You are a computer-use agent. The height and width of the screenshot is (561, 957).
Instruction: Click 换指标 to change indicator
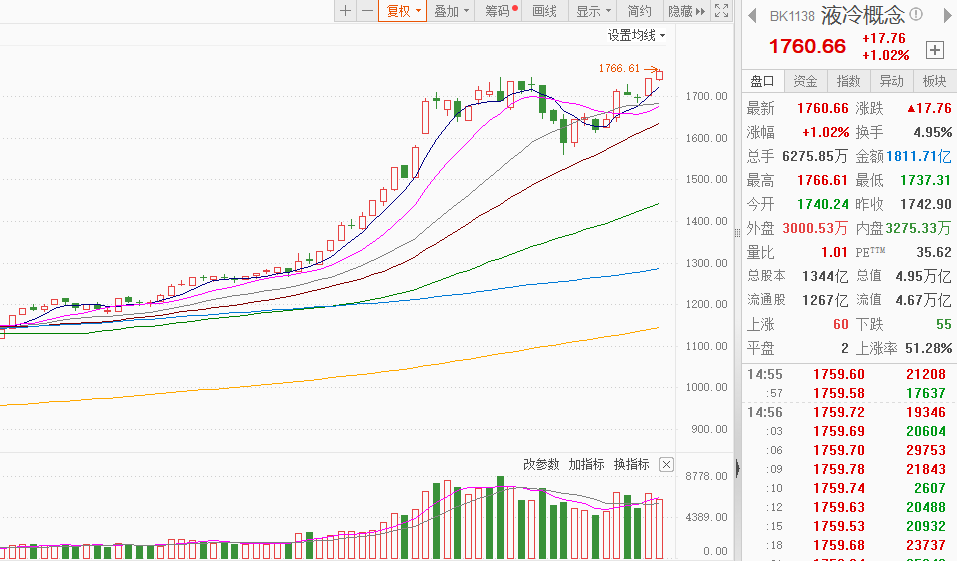tap(632, 464)
